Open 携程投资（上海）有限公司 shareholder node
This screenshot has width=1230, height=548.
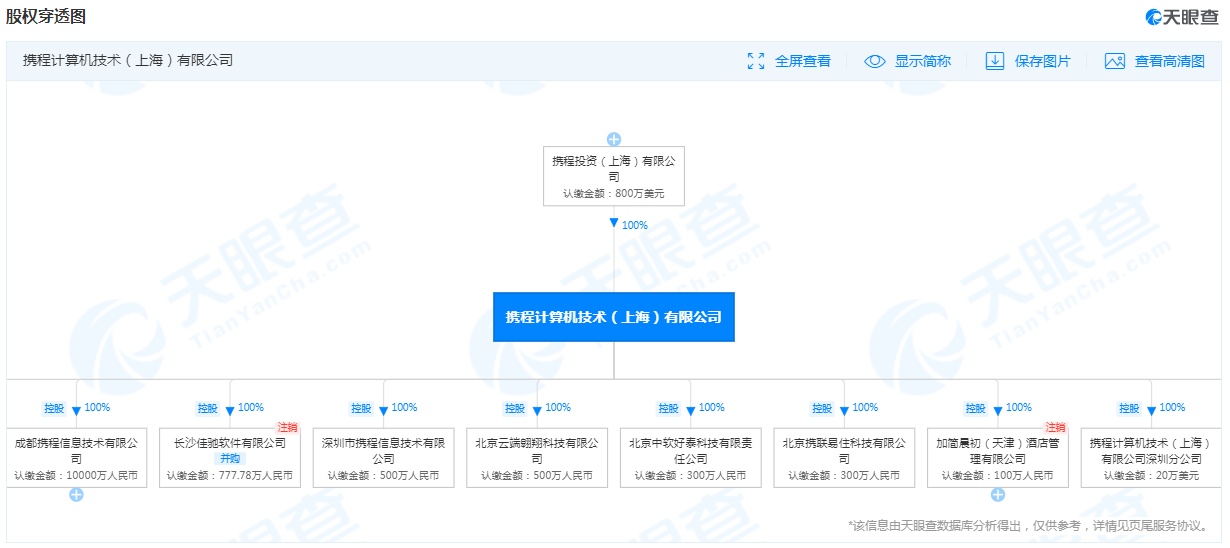pyautogui.click(x=614, y=177)
